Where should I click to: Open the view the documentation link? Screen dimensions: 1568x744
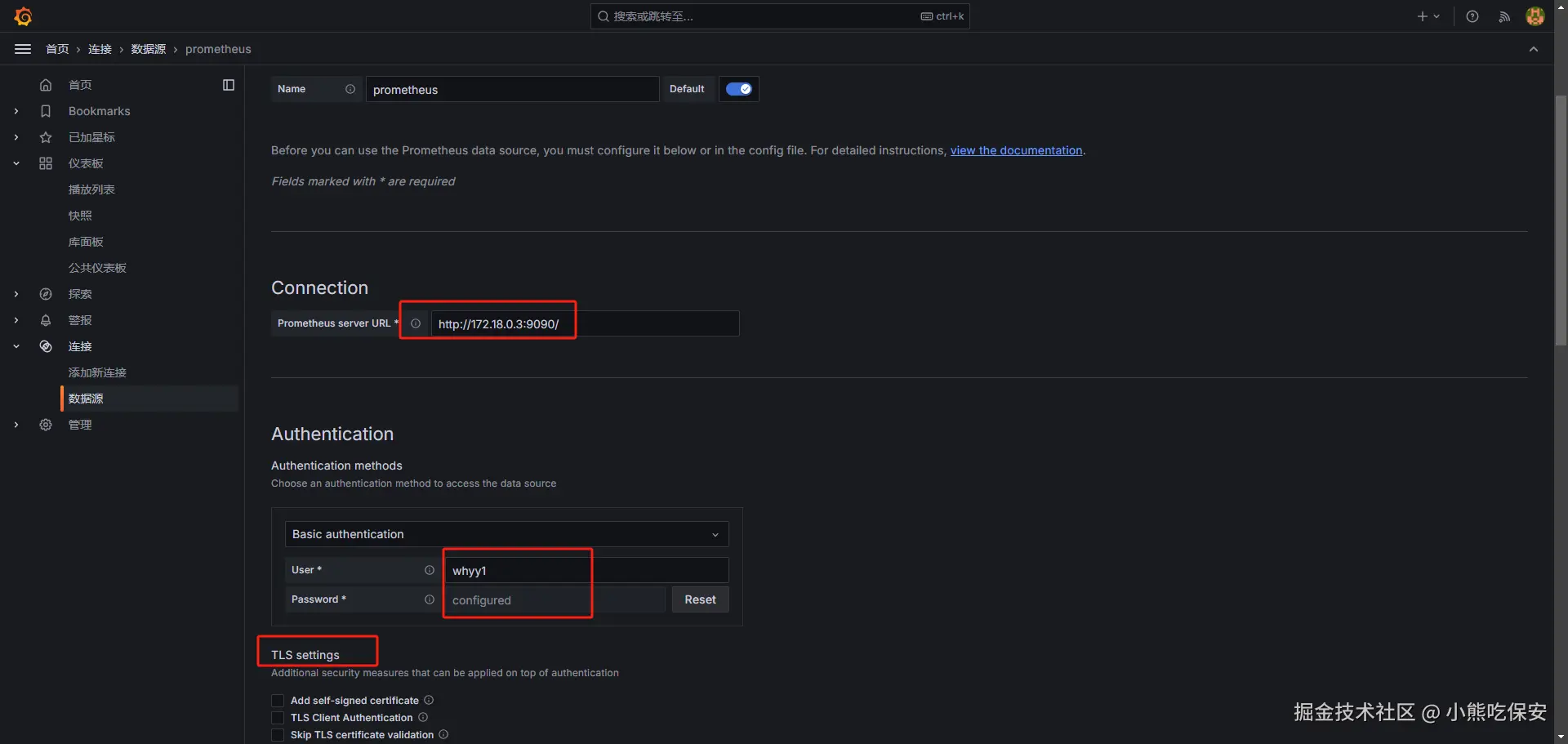[1016, 150]
